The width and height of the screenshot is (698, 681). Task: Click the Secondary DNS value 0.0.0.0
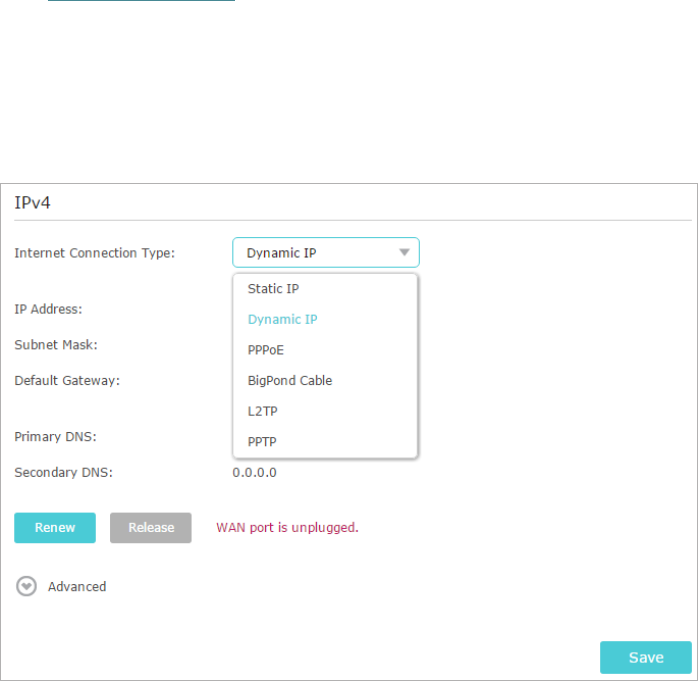pos(254,472)
